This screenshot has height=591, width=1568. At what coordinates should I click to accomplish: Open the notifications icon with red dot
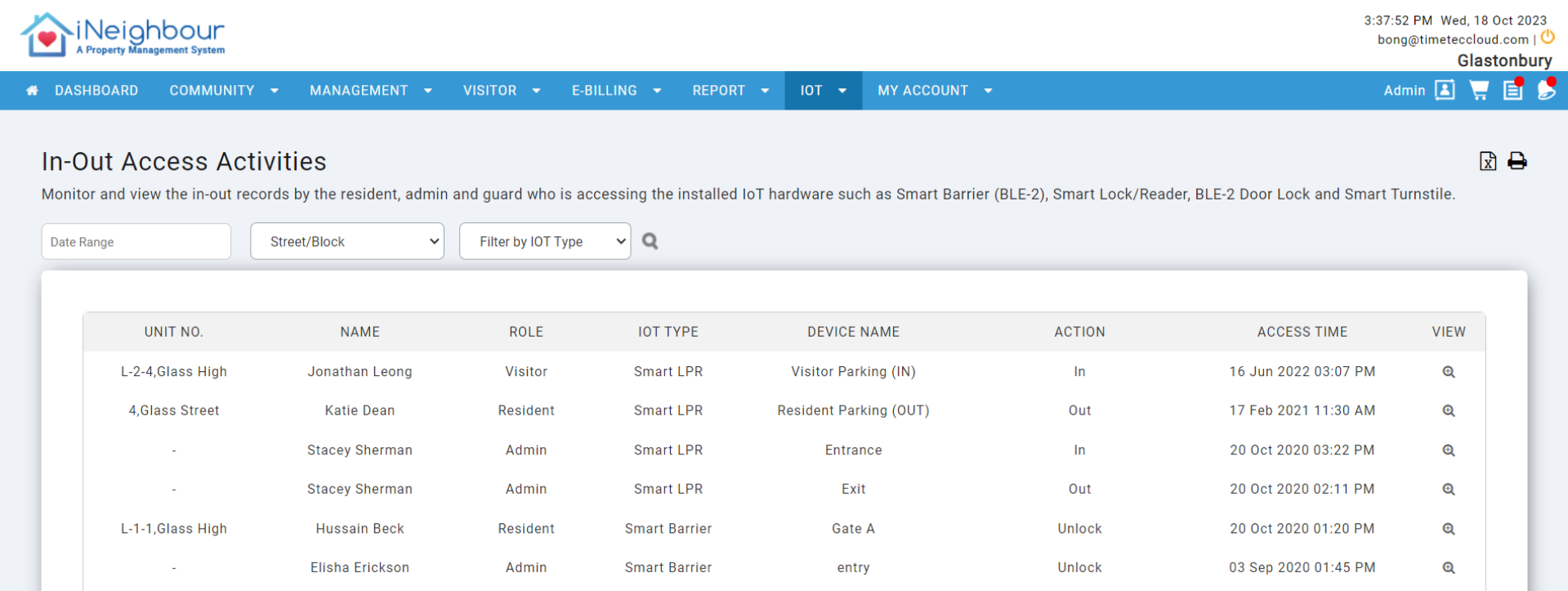click(x=1545, y=91)
